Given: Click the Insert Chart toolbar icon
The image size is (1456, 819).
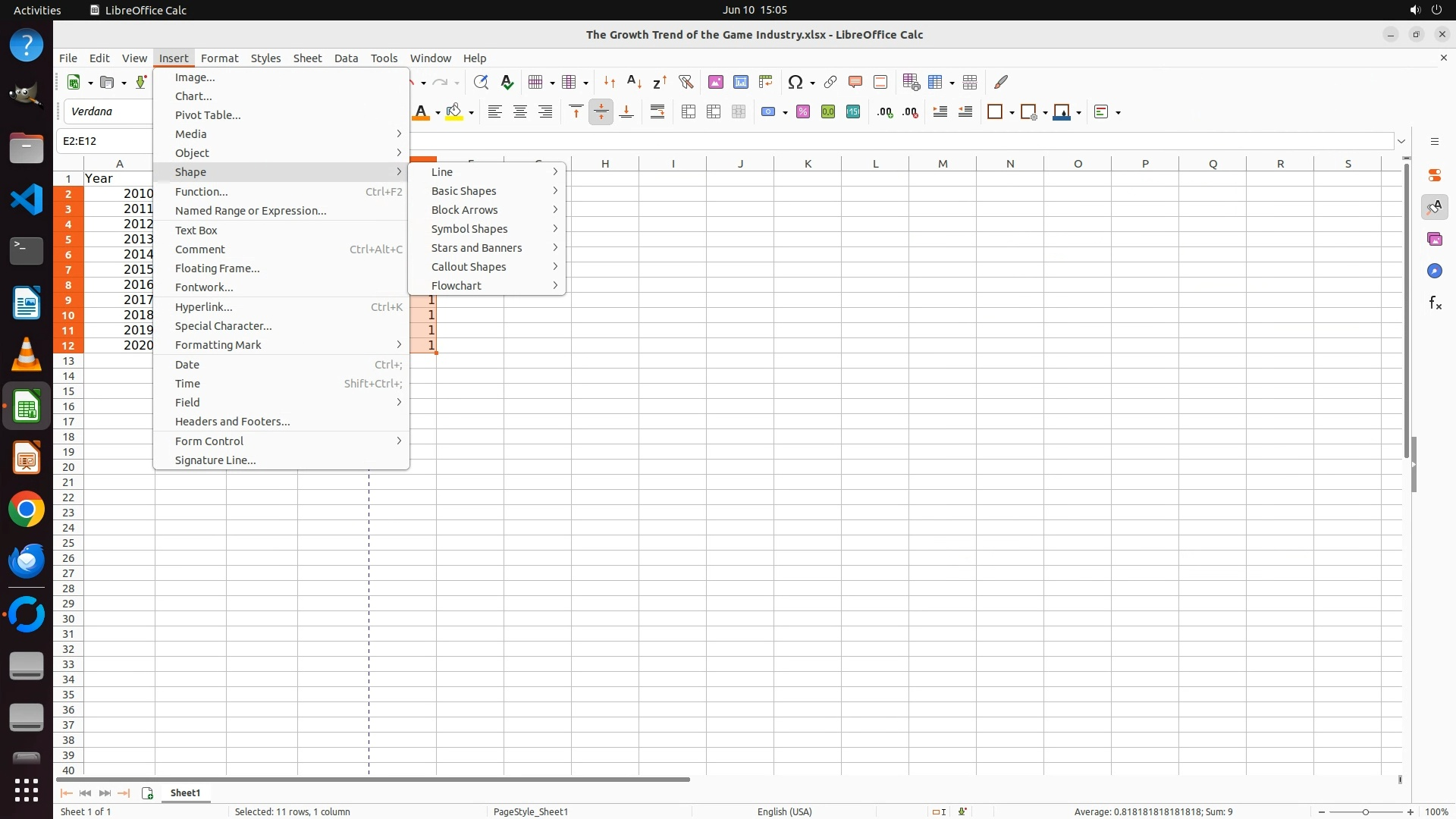Looking at the screenshot, I should (740, 82).
